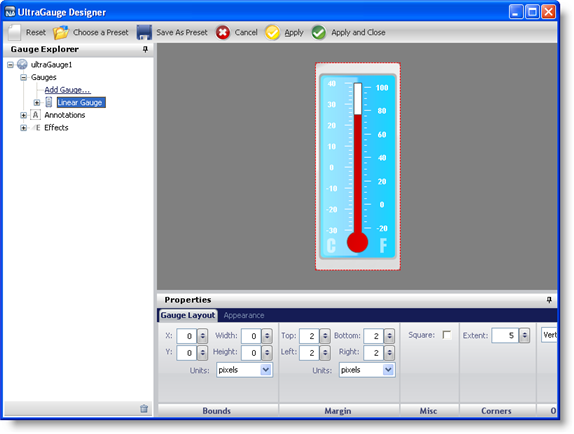Click the Y value spinner arrows
The height and width of the screenshot is (434, 574).
pos(202,353)
